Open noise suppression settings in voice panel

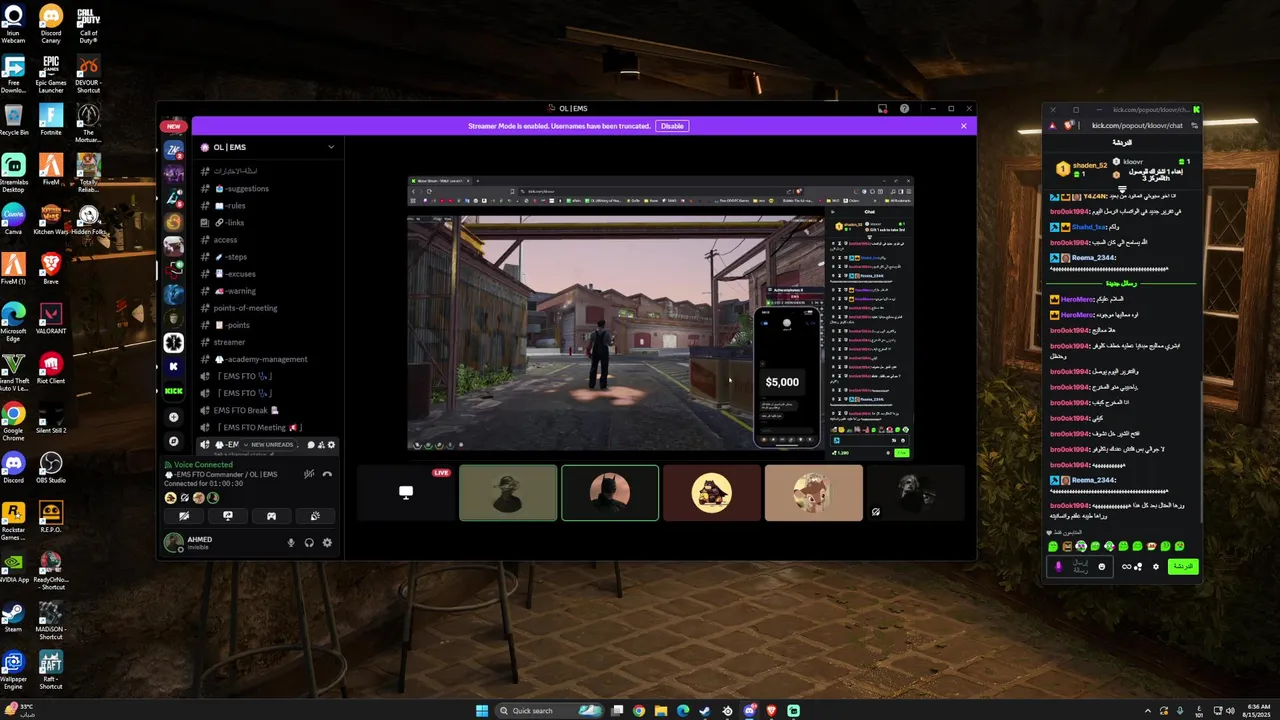[x=309, y=474]
